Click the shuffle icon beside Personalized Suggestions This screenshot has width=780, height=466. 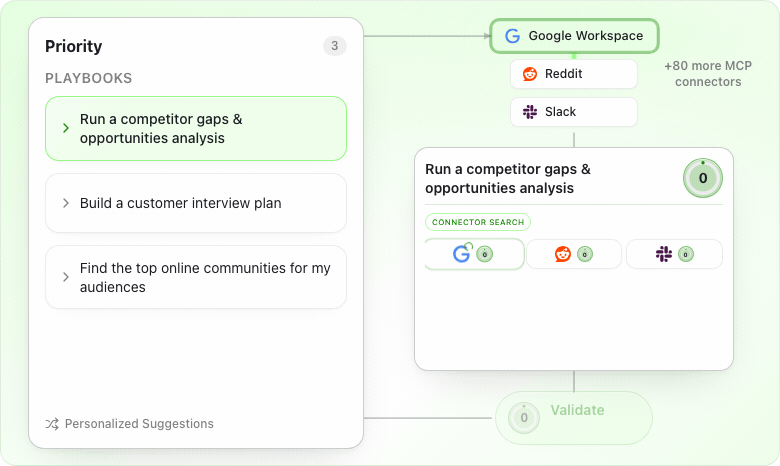(52, 424)
